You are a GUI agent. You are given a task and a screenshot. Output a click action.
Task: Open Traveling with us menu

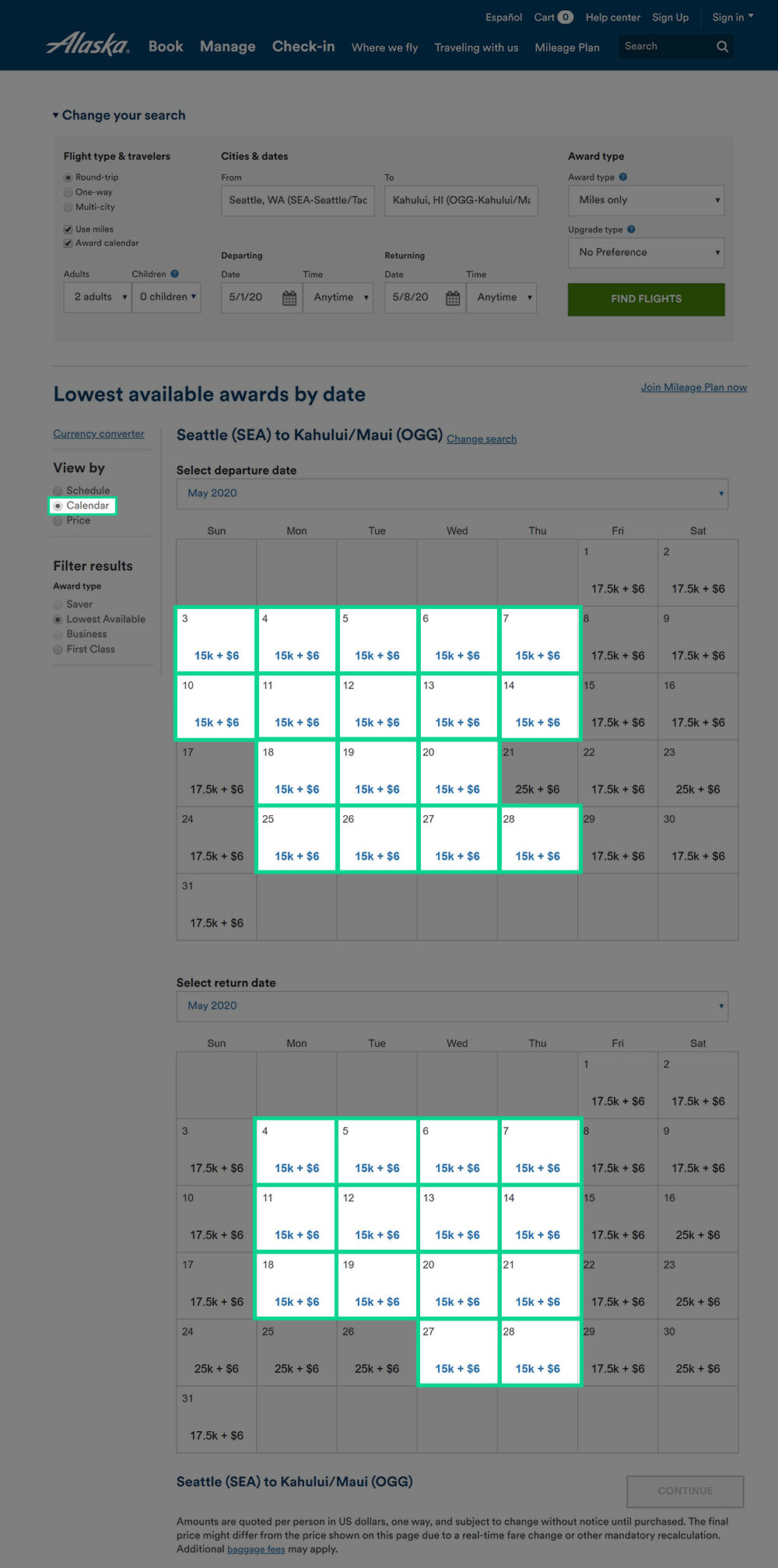point(476,47)
